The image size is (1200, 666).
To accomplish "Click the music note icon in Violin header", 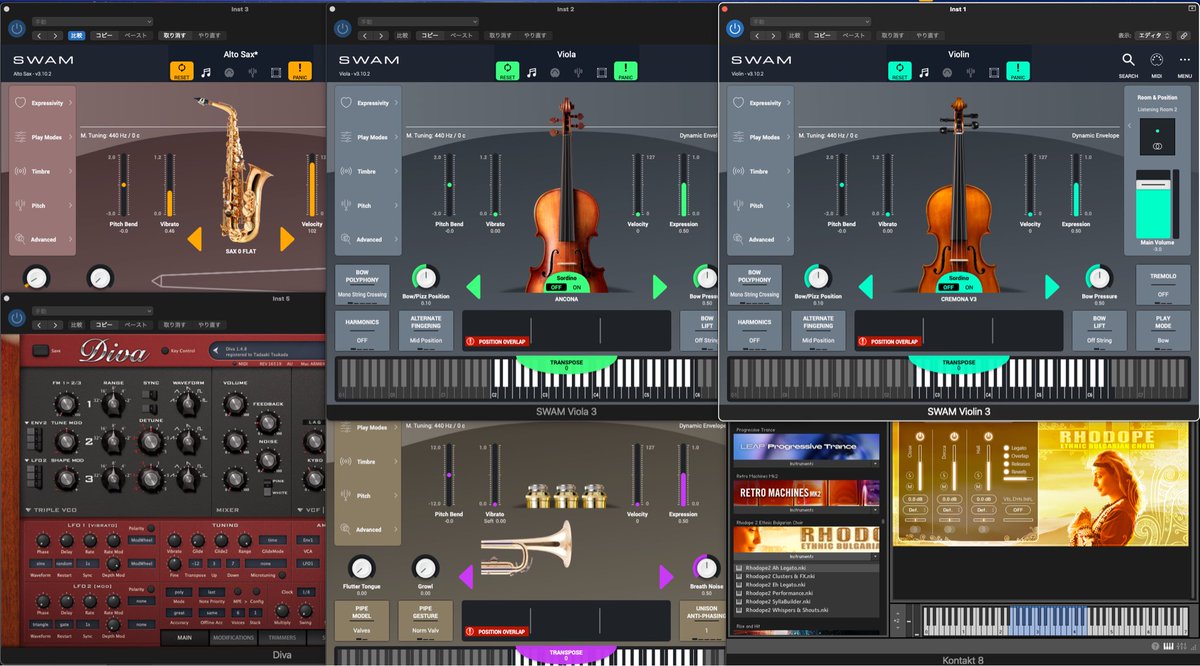I will pyautogui.click(x=924, y=72).
